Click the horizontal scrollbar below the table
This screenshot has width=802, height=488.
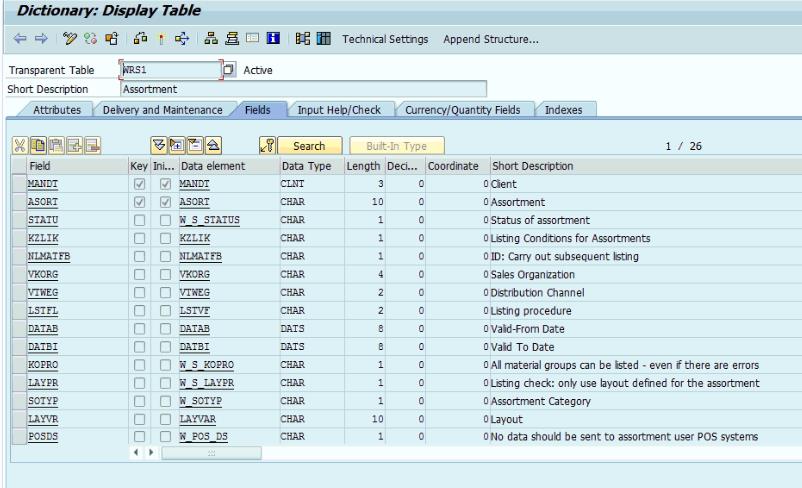click(210, 453)
